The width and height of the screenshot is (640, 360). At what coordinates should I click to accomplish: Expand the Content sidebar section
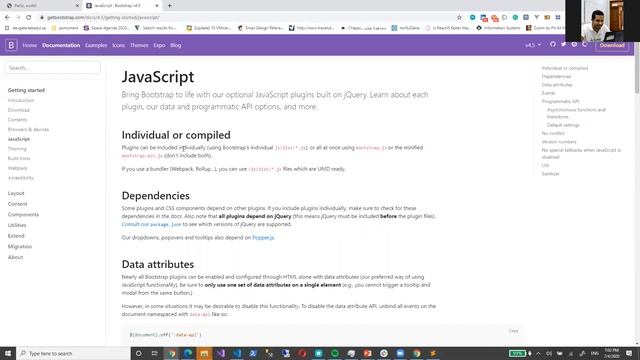pyautogui.click(x=18, y=204)
